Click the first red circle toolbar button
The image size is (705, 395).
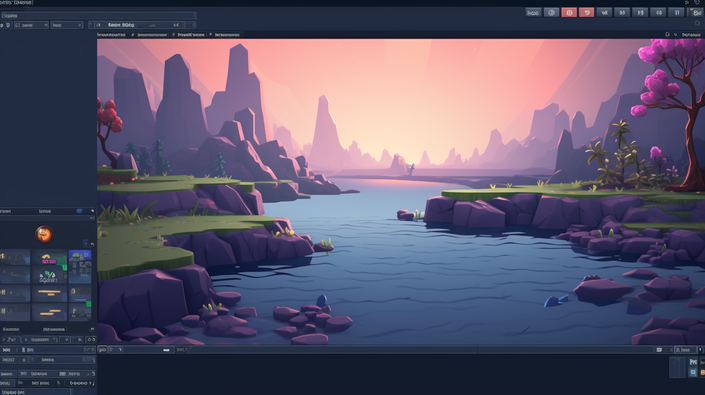tap(569, 13)
